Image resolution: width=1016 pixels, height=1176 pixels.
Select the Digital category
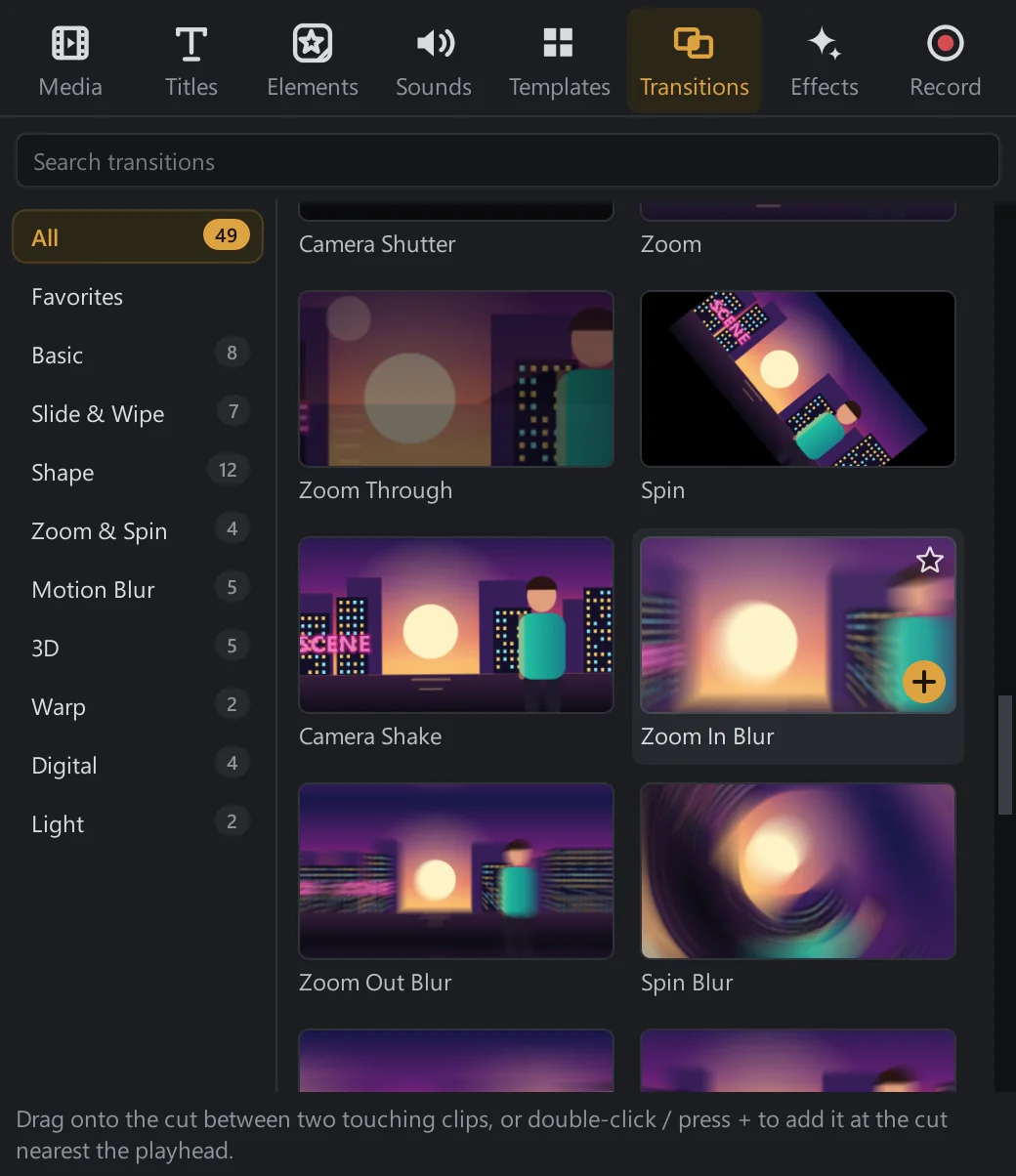pos(138,766)
